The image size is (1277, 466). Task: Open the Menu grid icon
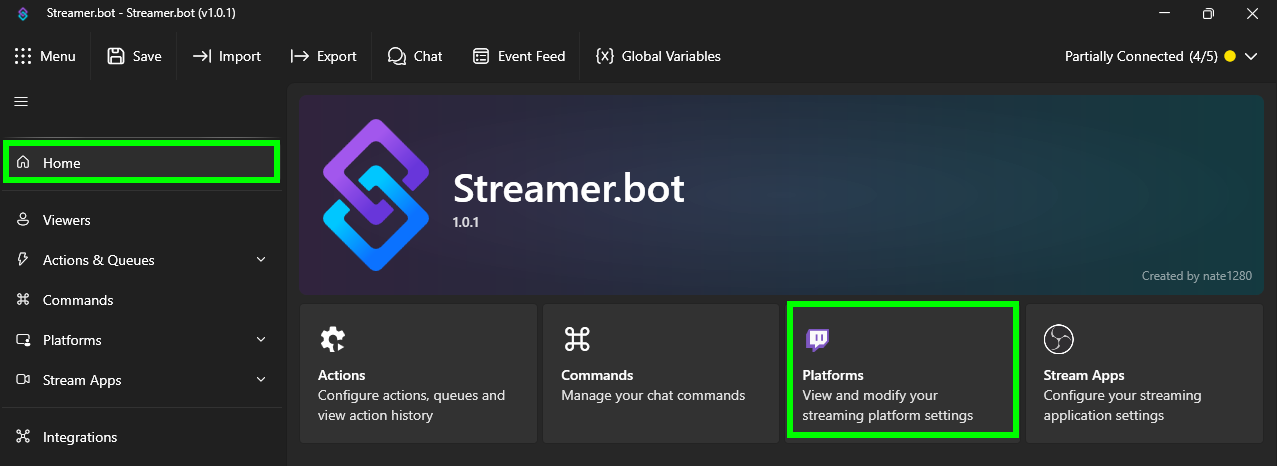click(23, 57)
